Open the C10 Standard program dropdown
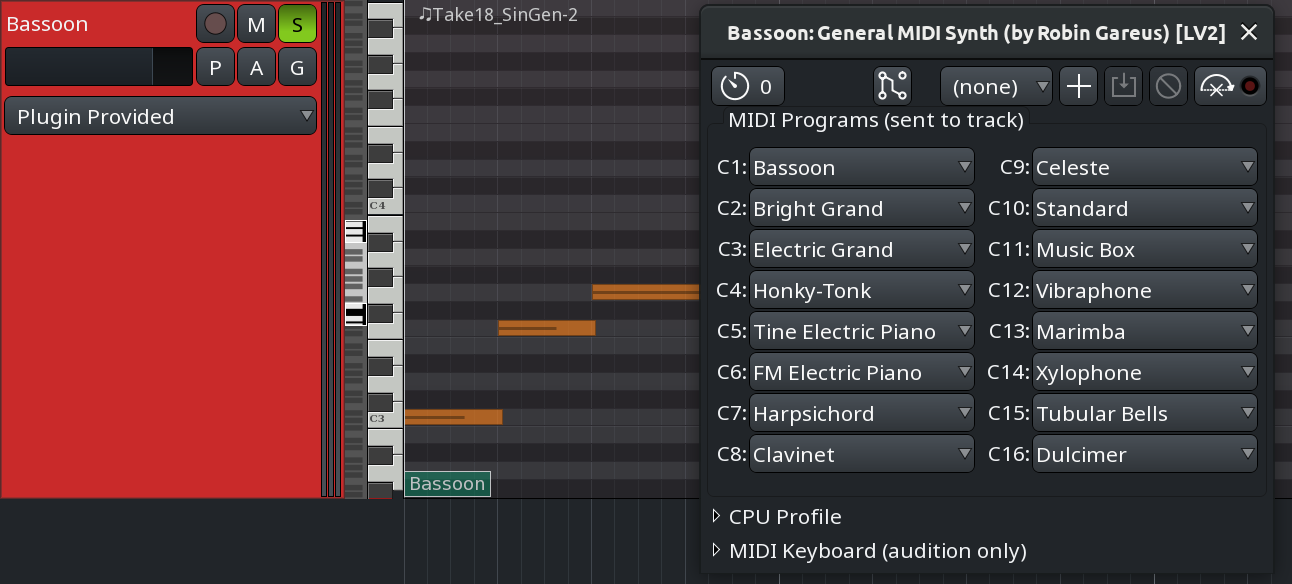Viewport: 1292px width, 584px height. (x=1145, y=208)
